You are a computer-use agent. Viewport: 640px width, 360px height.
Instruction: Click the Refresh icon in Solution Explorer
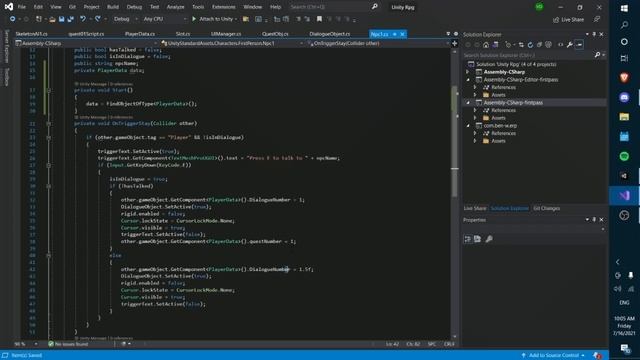coord(530,44)
